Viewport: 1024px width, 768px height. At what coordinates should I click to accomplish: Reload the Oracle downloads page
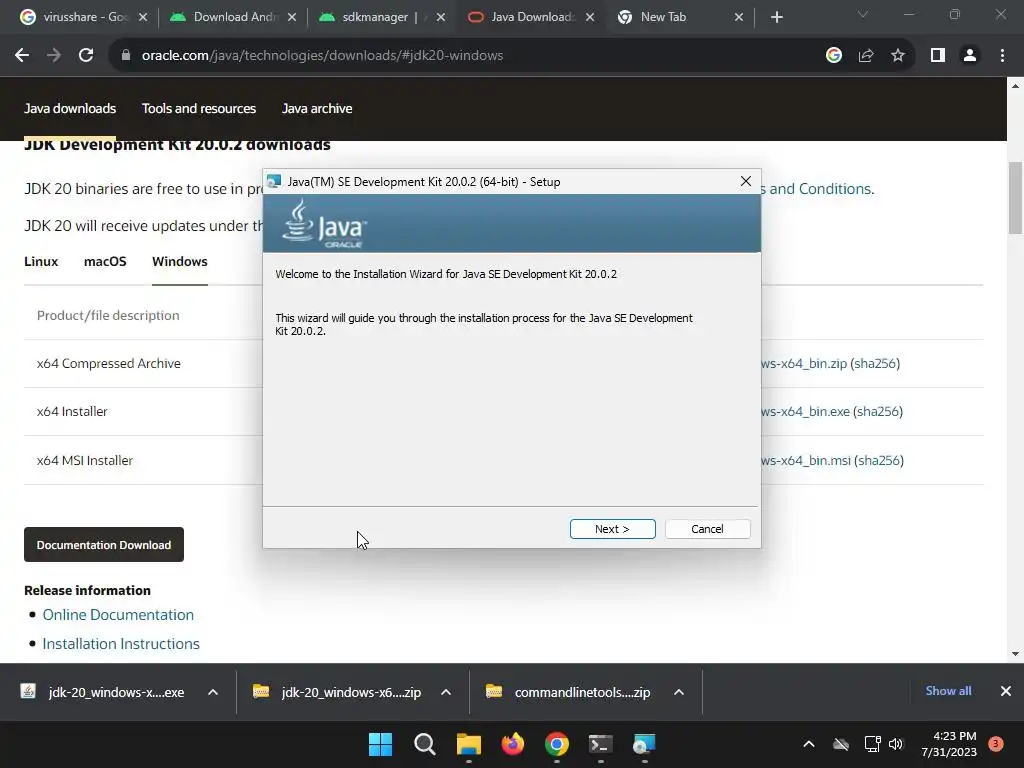(86, 56)
